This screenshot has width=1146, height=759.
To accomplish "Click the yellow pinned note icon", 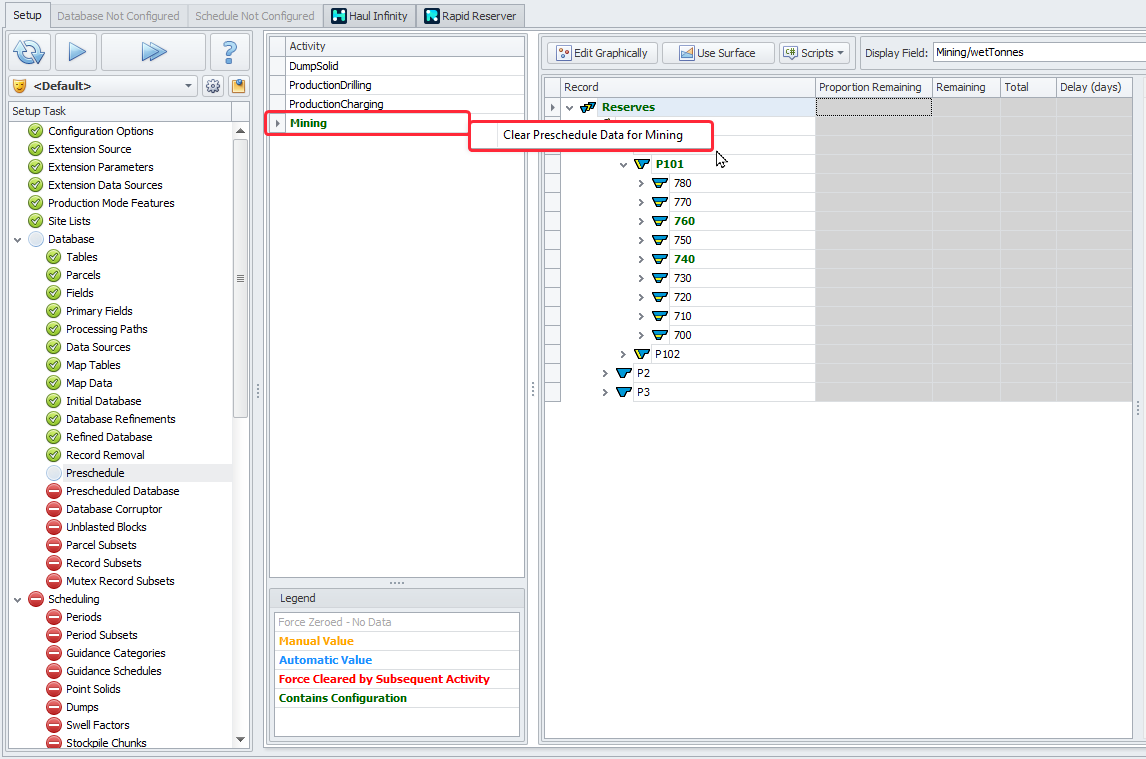I will tap(238, 86).
